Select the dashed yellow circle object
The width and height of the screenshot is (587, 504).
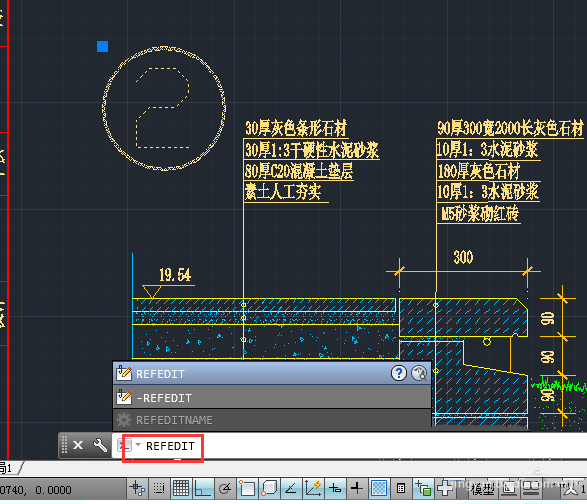pos(164,108)
